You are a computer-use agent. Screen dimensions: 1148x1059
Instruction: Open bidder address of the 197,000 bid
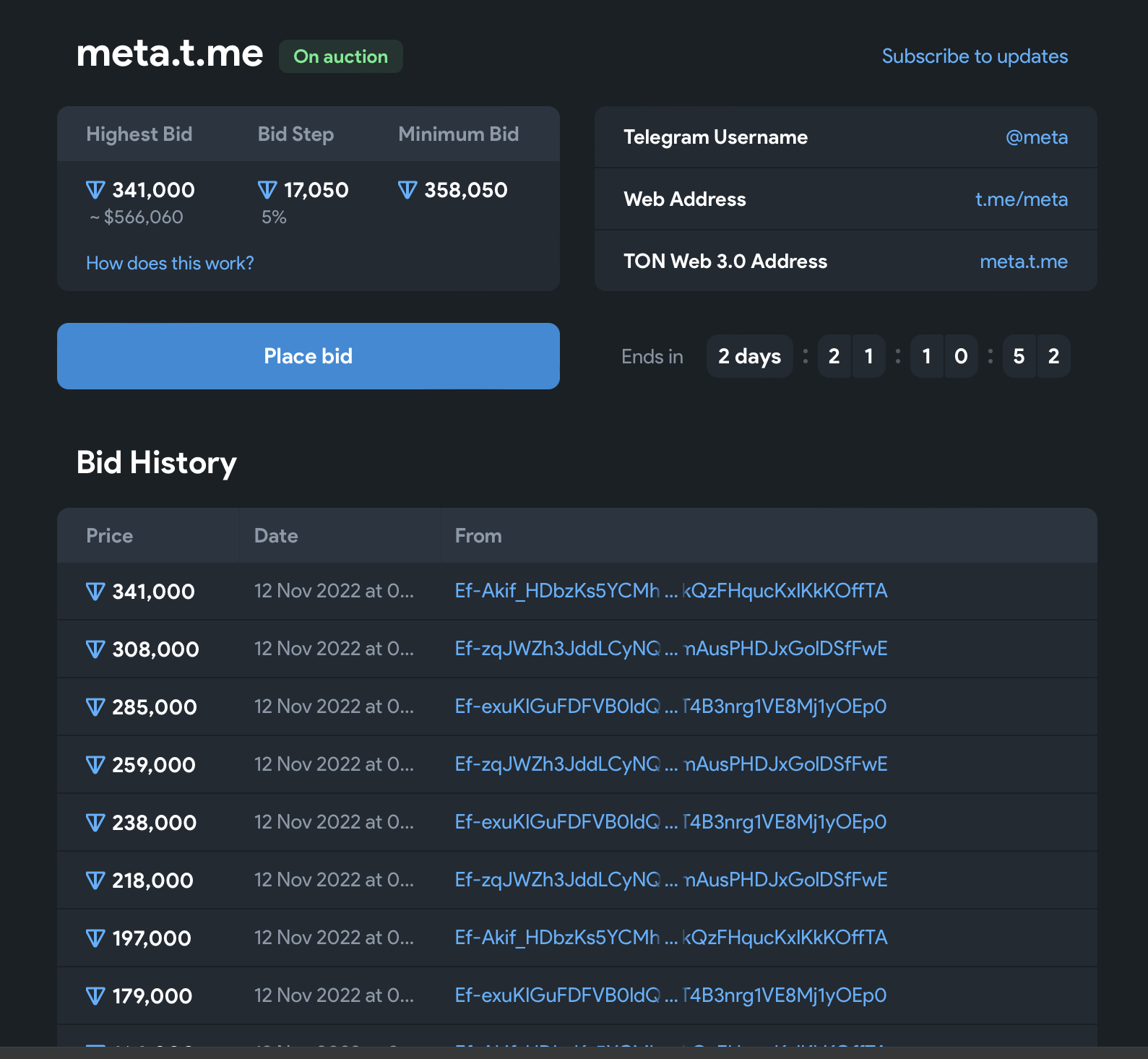pyautogui.click(x=671, y=938)
